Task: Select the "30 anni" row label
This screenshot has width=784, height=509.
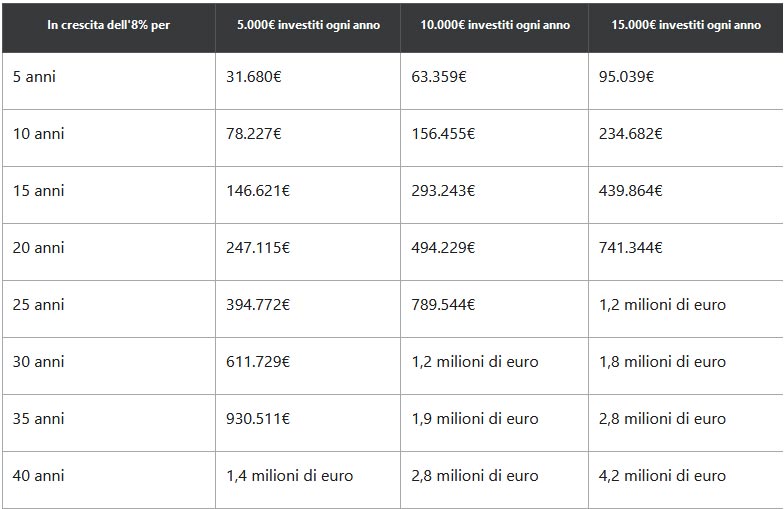Action: pos(39,361)
